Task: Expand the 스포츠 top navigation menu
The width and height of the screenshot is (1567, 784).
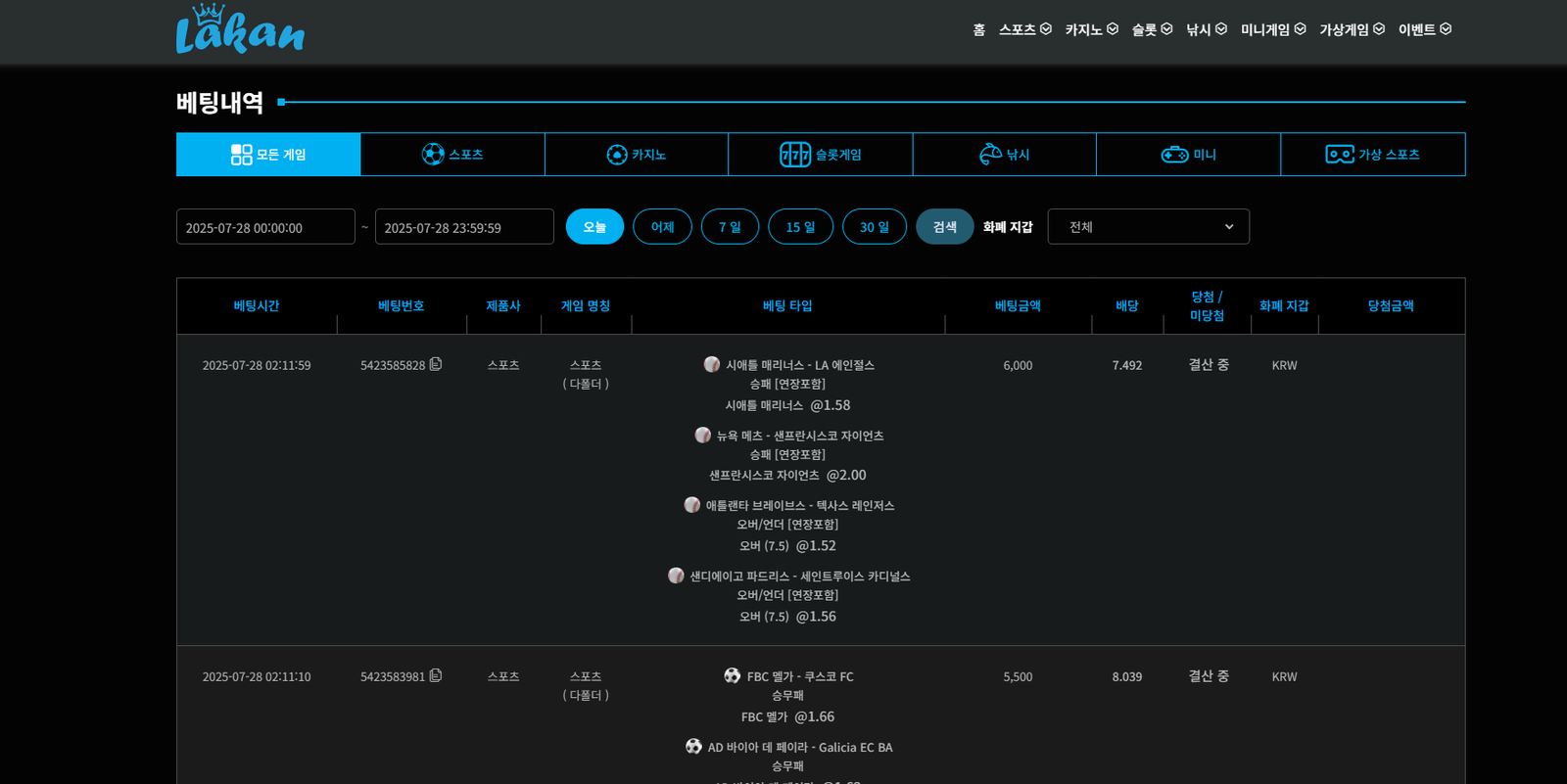Action: click(1024, 29)
